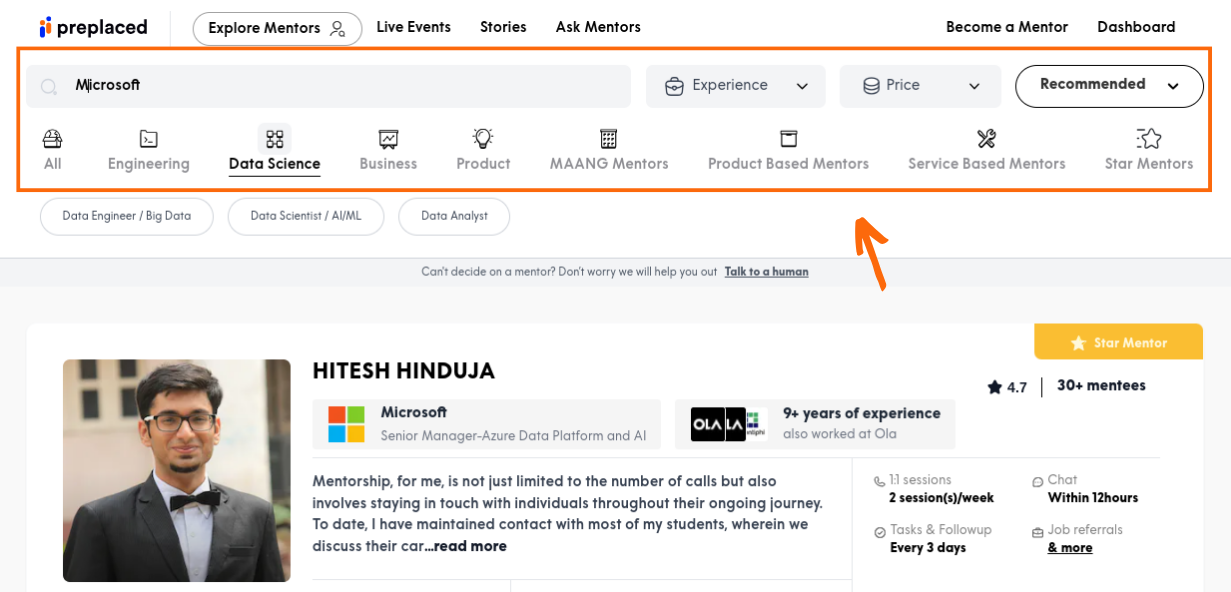
Task: Click 'Every 3 days' followup text
Action: point(928,548)
